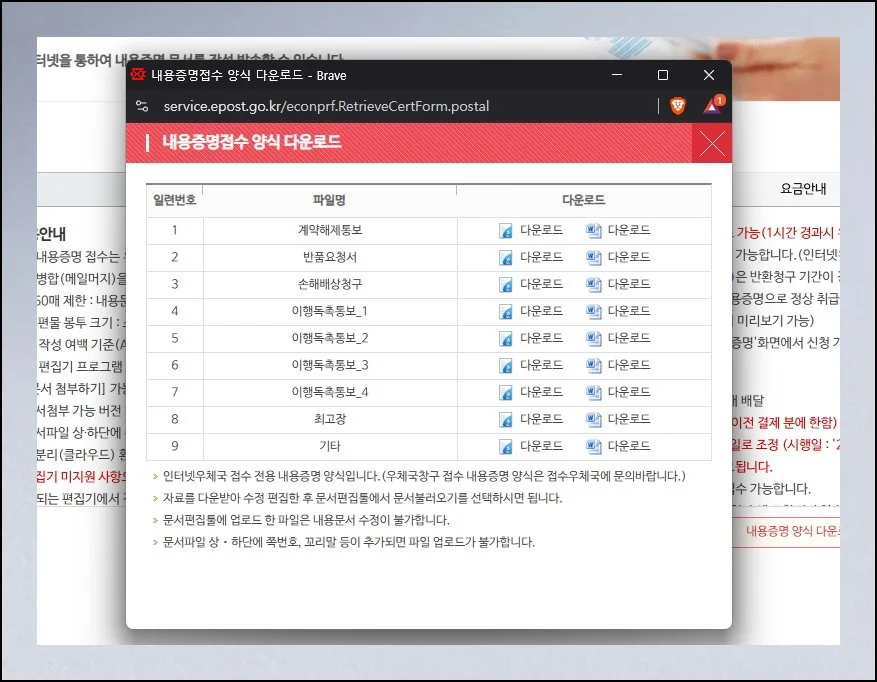Click the HWP 다운로드 link for 반품요청서

(541, 257)
